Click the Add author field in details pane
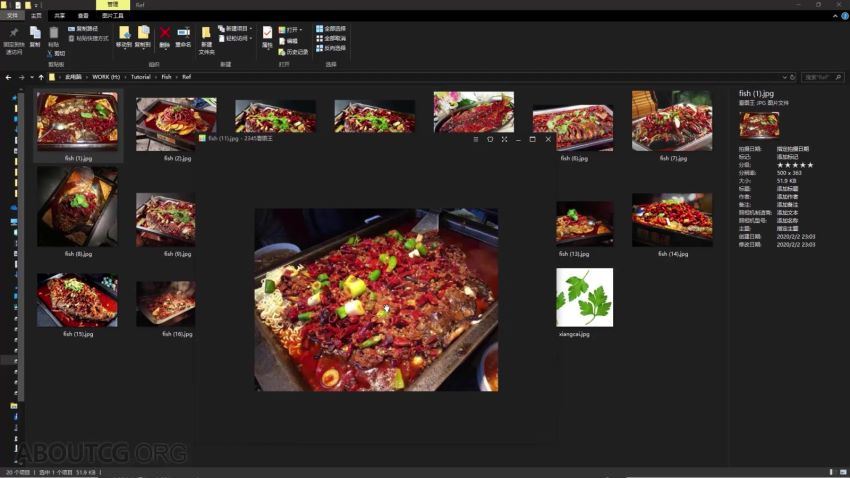This screenshot has width=850, height=478. (788, 197)
